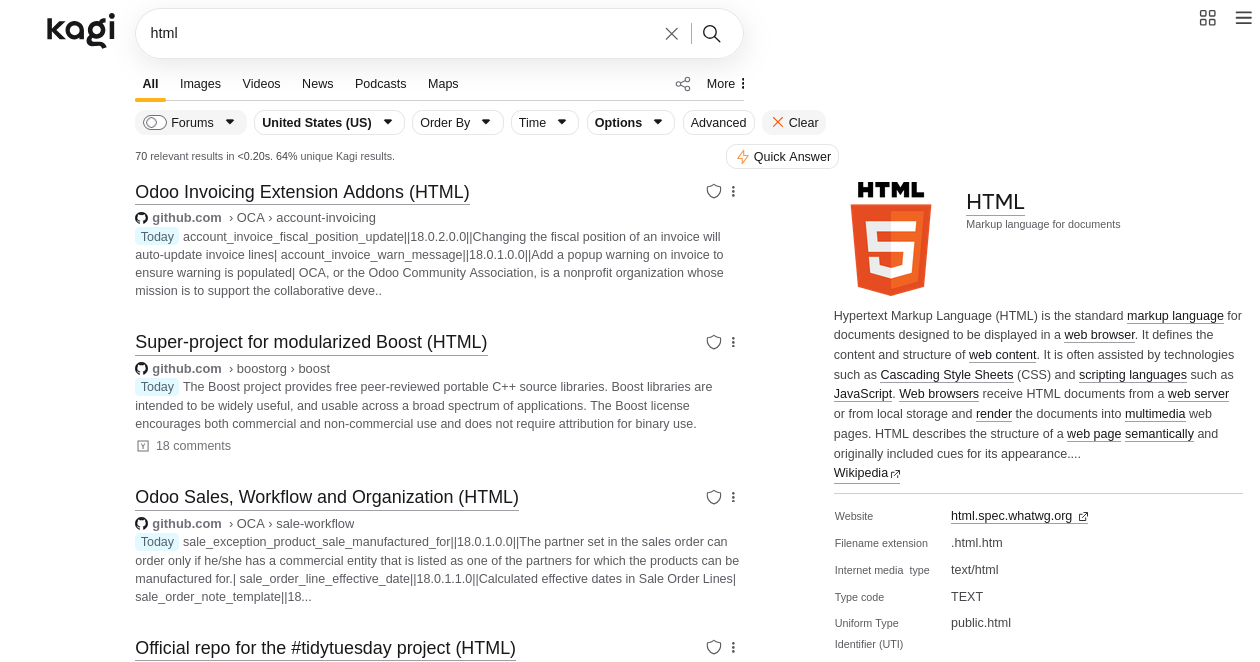Image resolution: width=1260 pixels, height=662 pixels.
Task: Open the share icon next to More
Action: coord(683,84)
